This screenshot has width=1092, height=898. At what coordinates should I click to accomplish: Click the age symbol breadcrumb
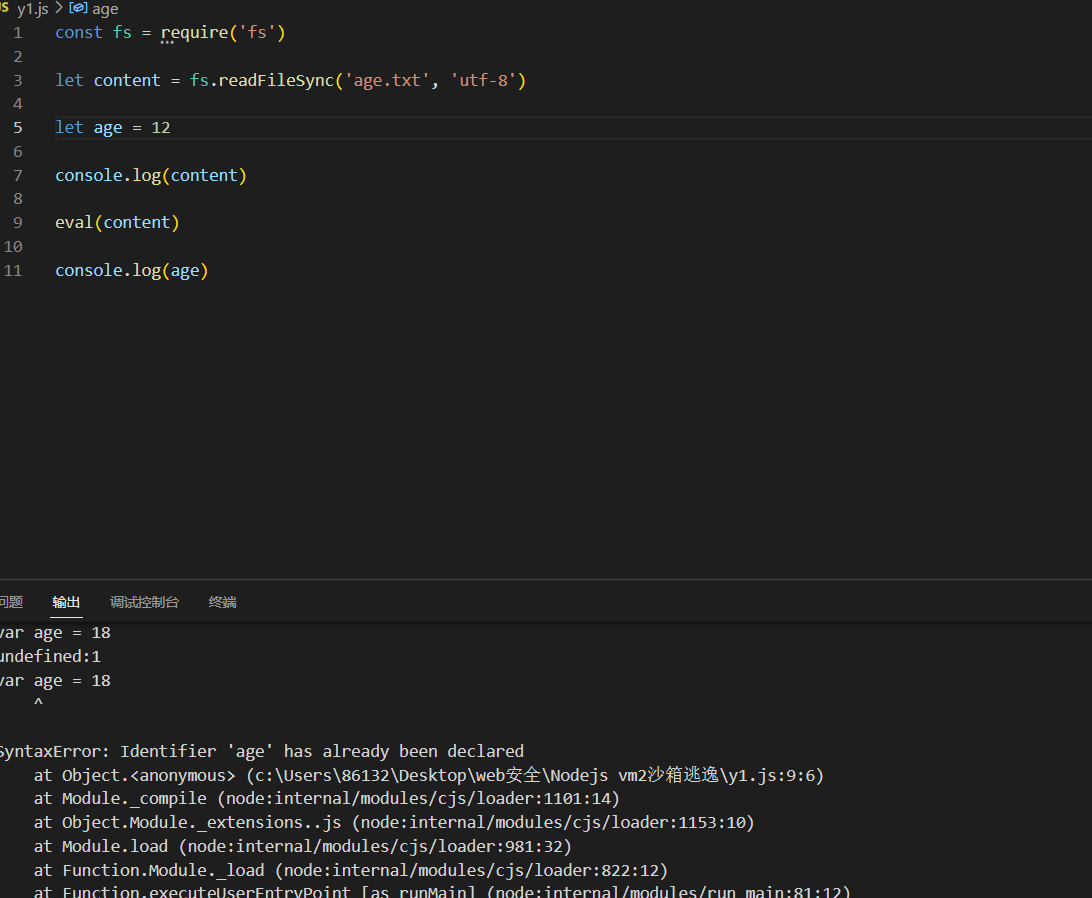105,9
